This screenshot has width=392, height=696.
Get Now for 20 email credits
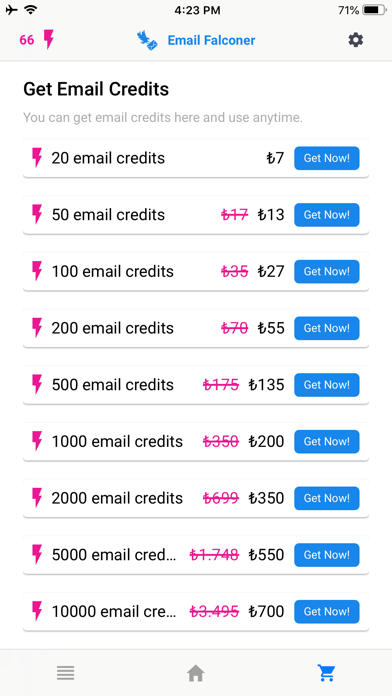tap(327, 158)
